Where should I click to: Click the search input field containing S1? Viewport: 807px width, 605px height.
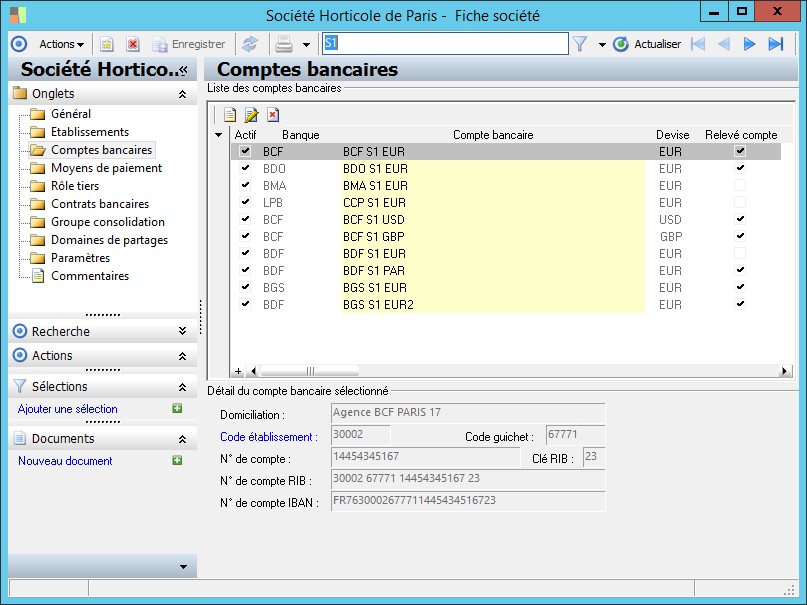pyautogui.click(x=443, y=44)
